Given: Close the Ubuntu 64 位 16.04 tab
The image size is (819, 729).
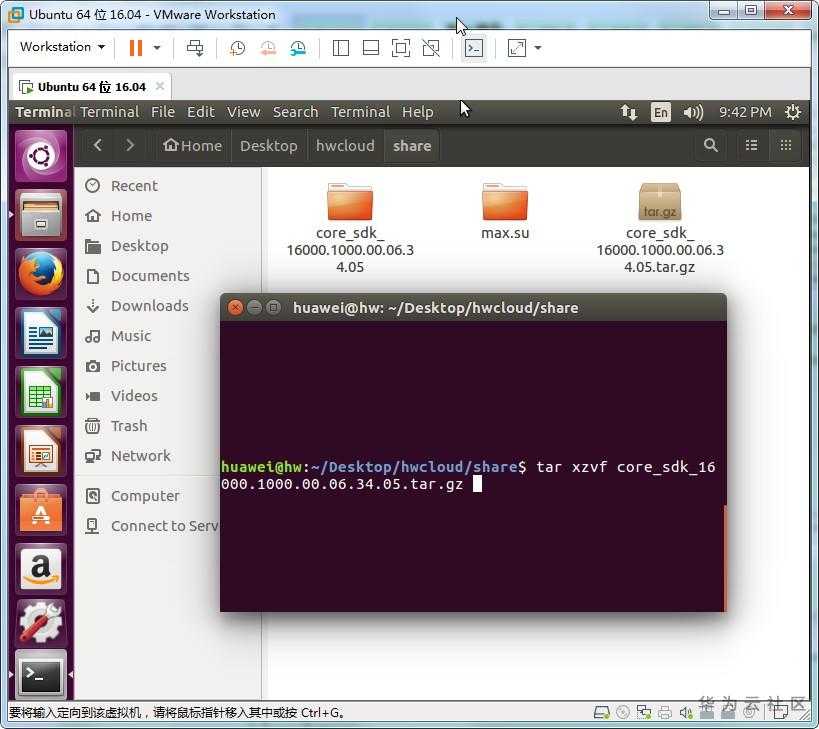Looking at the screenshot, I should click(160, 86).
